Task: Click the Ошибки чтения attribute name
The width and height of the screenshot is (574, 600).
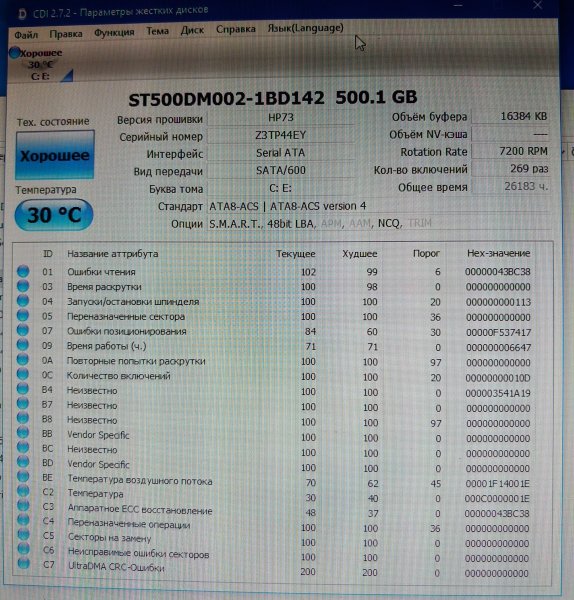Action: (101, 272)
